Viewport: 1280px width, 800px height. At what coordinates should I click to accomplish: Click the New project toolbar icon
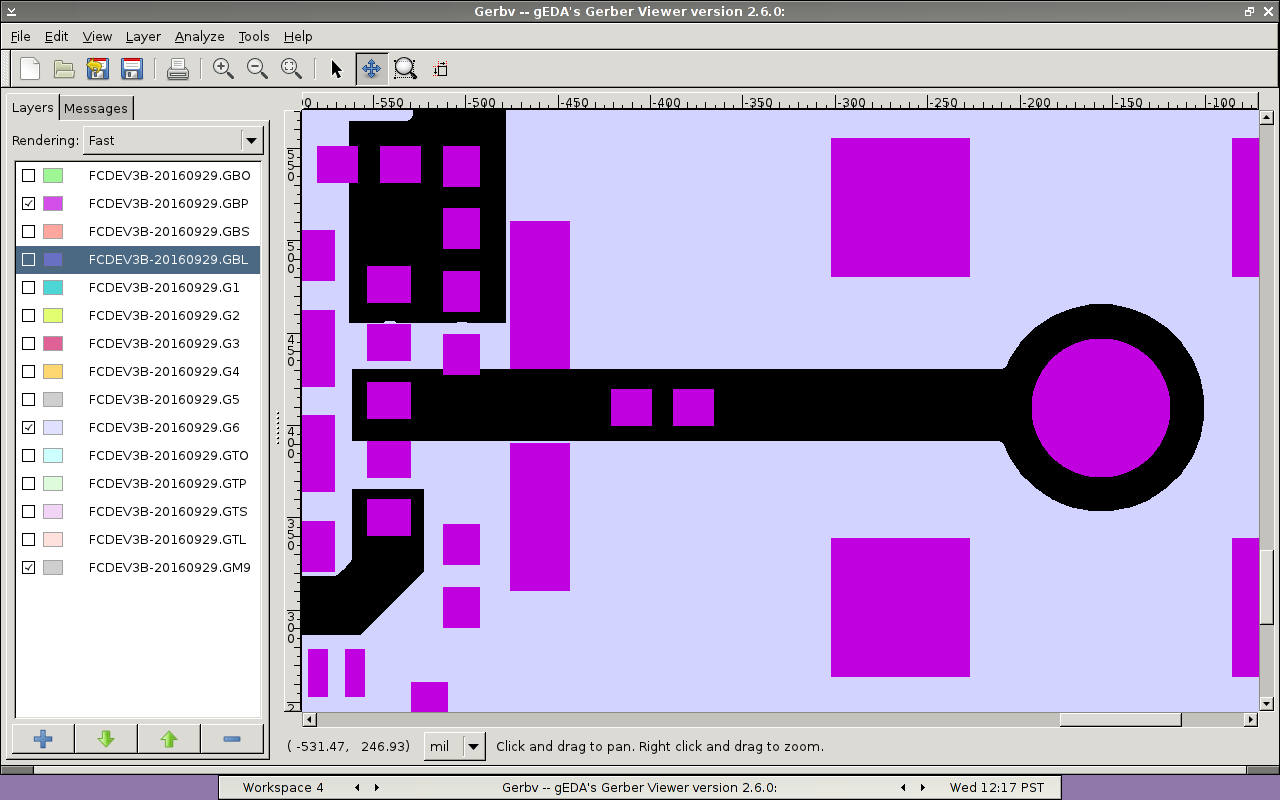pos(30,69)
